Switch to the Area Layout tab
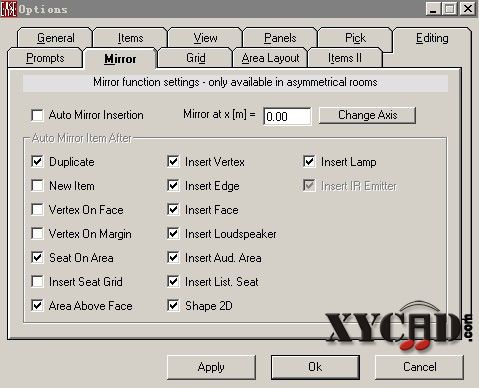Viewport: 479px width, 388px height. click(270, 58)
